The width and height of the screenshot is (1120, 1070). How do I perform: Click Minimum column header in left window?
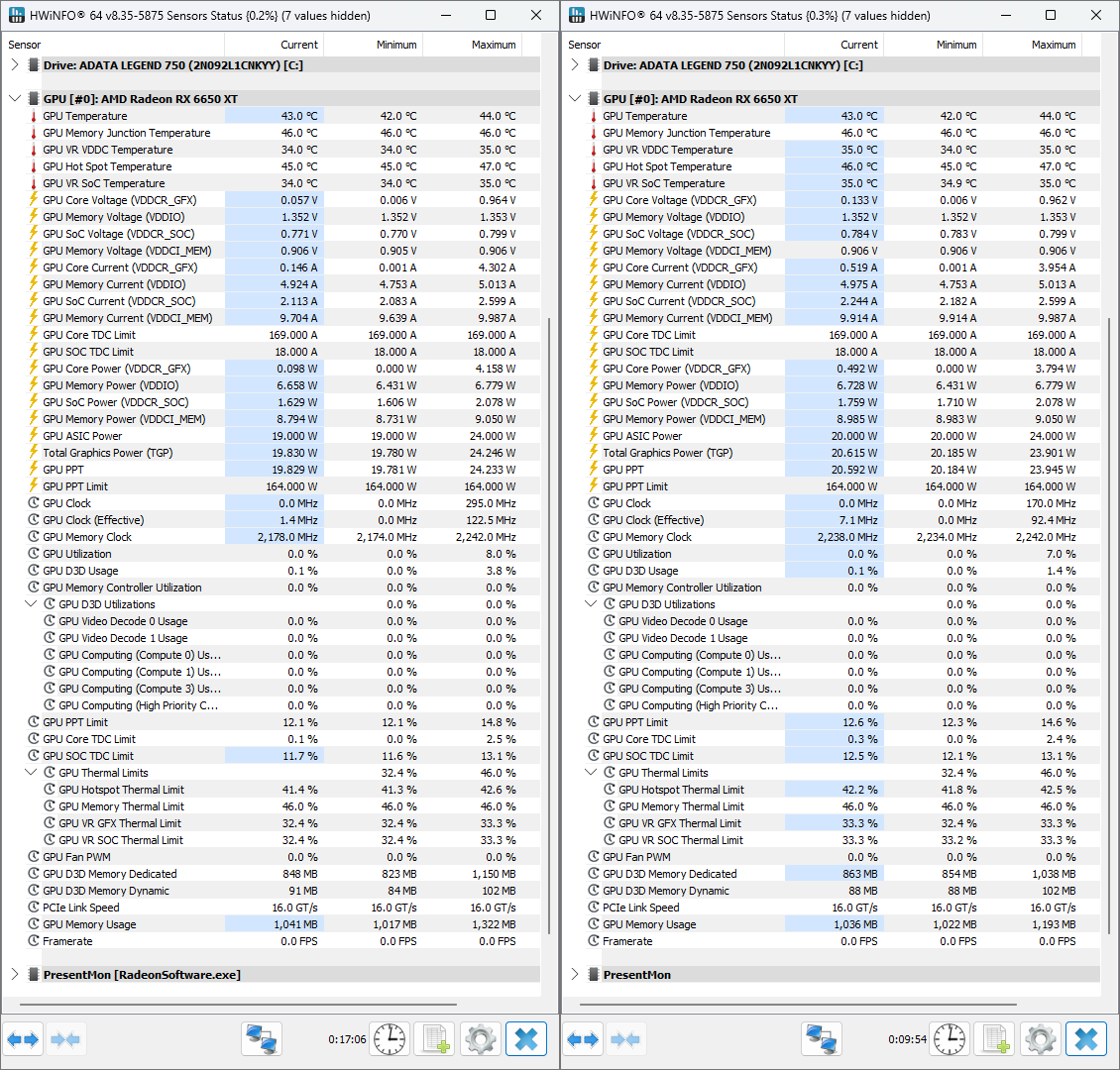(x=373, y=45)
